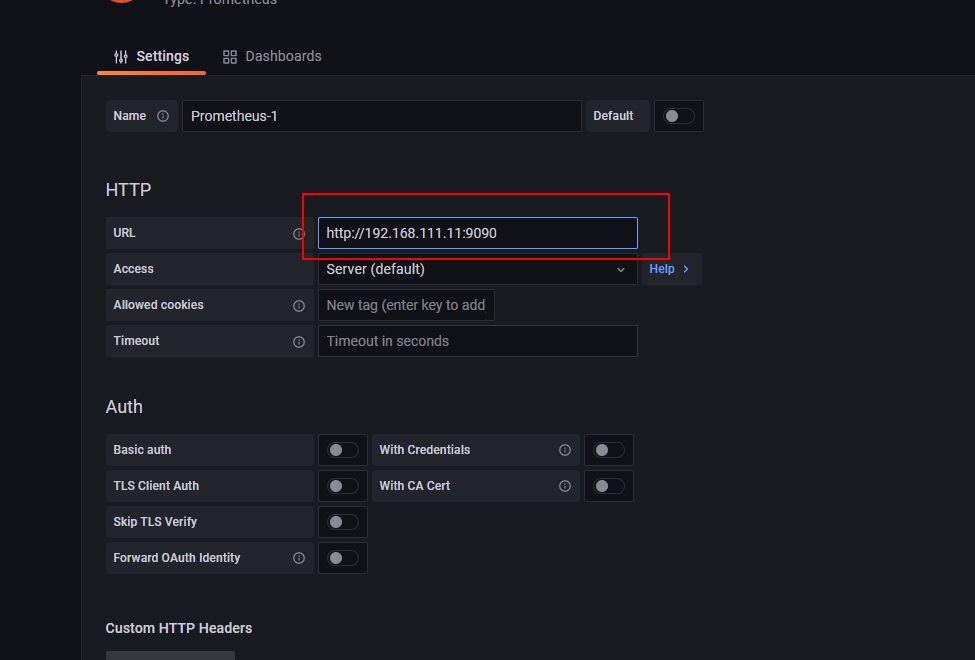The height and width of the screenshot is (660, 975).
Task: Click the With CA Cert info icon
Action: coord(565,486)
